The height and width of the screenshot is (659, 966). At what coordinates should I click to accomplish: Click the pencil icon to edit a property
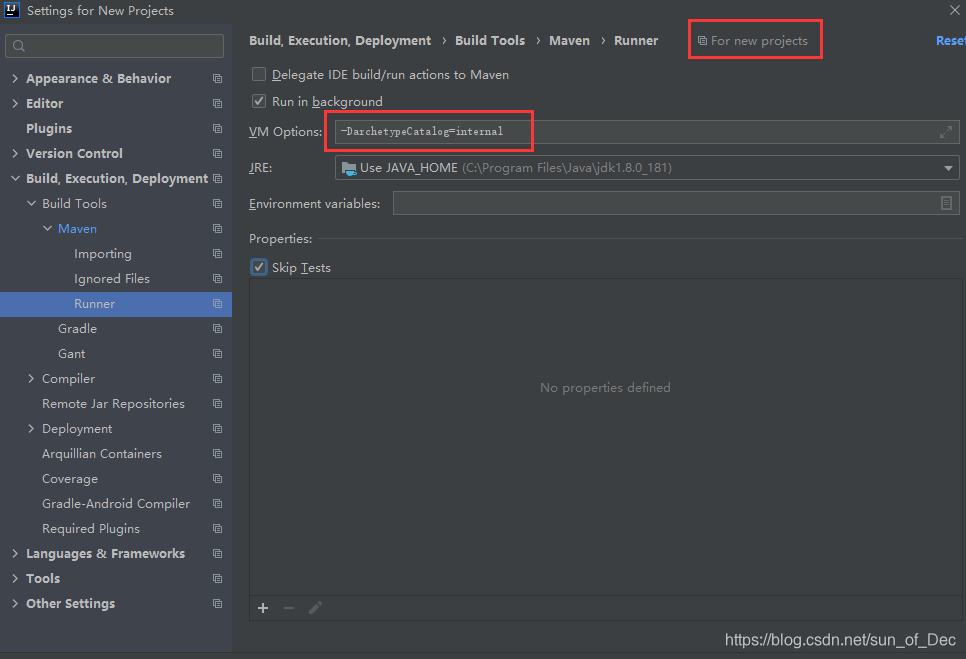[x=315, y=608]
